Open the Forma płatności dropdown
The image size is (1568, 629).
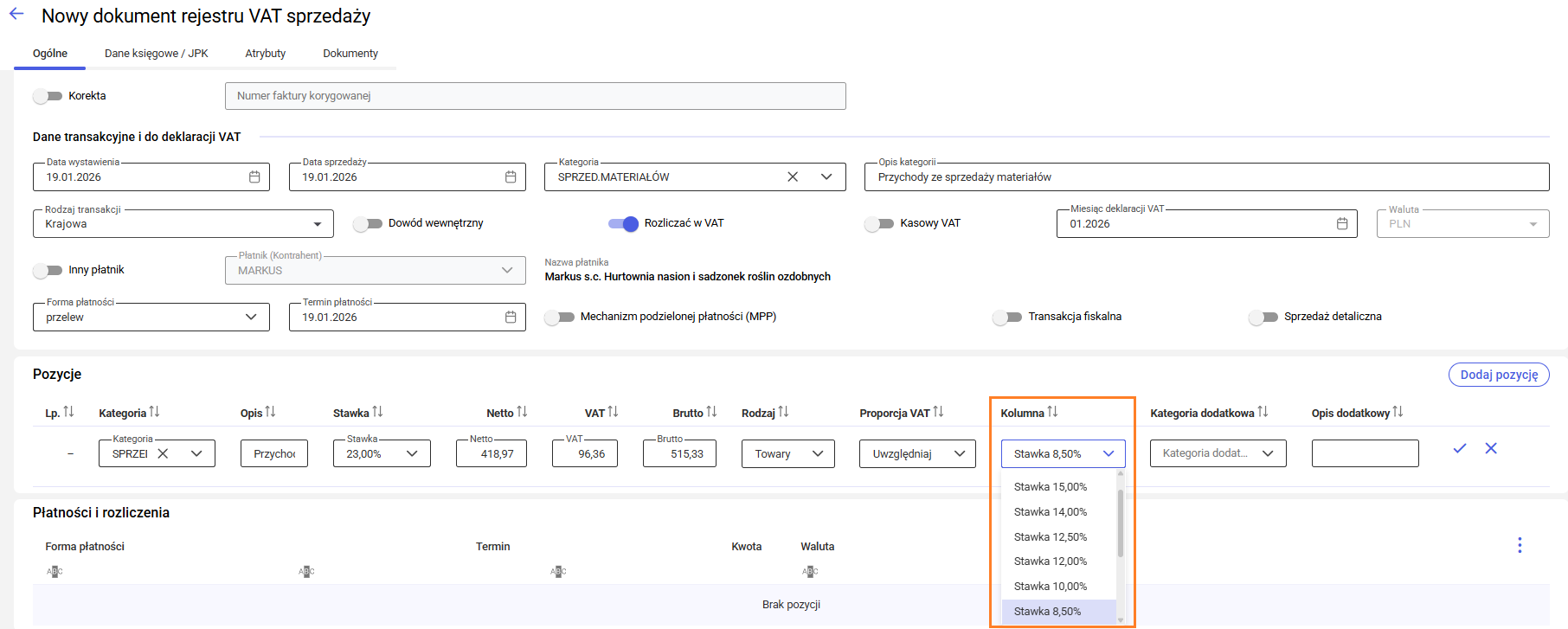[x=251, y=317]
